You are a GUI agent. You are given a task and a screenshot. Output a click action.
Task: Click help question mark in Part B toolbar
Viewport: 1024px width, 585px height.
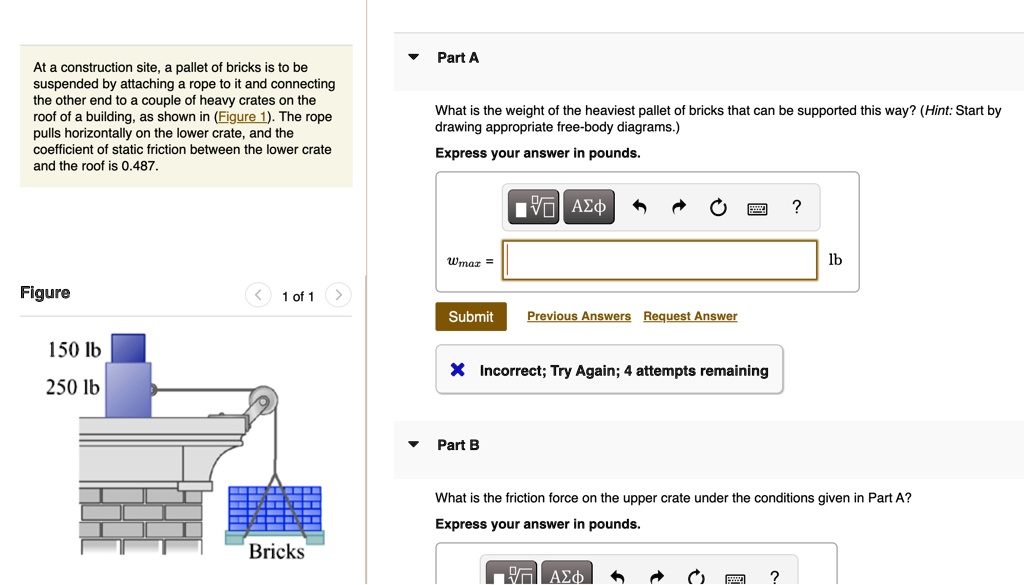coord(774,577)
